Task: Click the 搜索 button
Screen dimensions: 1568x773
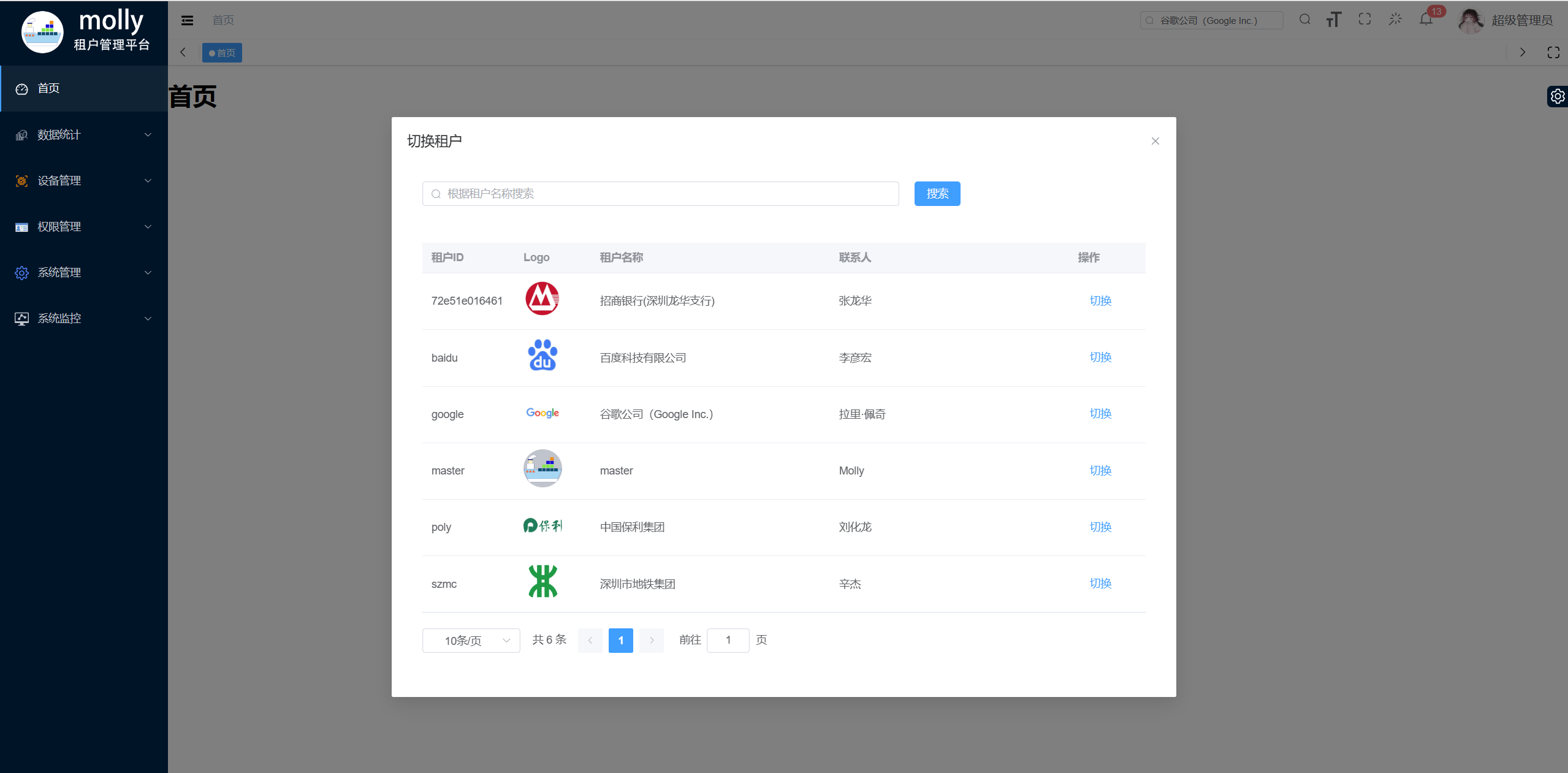Action: [x=937, y=194]
